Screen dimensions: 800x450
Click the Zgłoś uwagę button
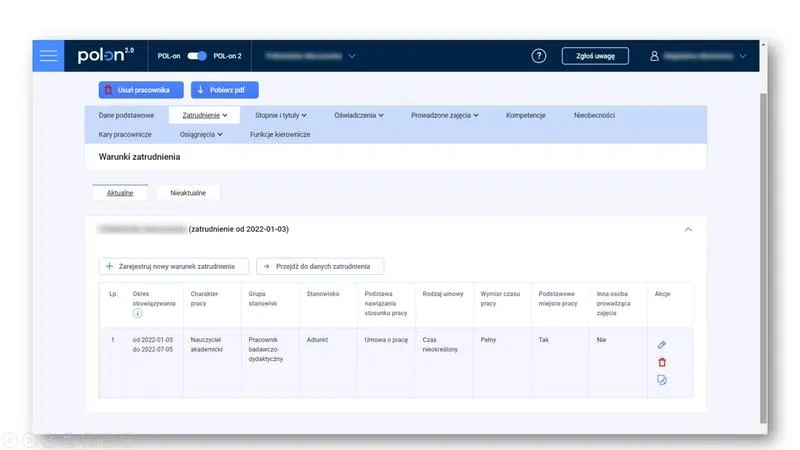[595, 56]
